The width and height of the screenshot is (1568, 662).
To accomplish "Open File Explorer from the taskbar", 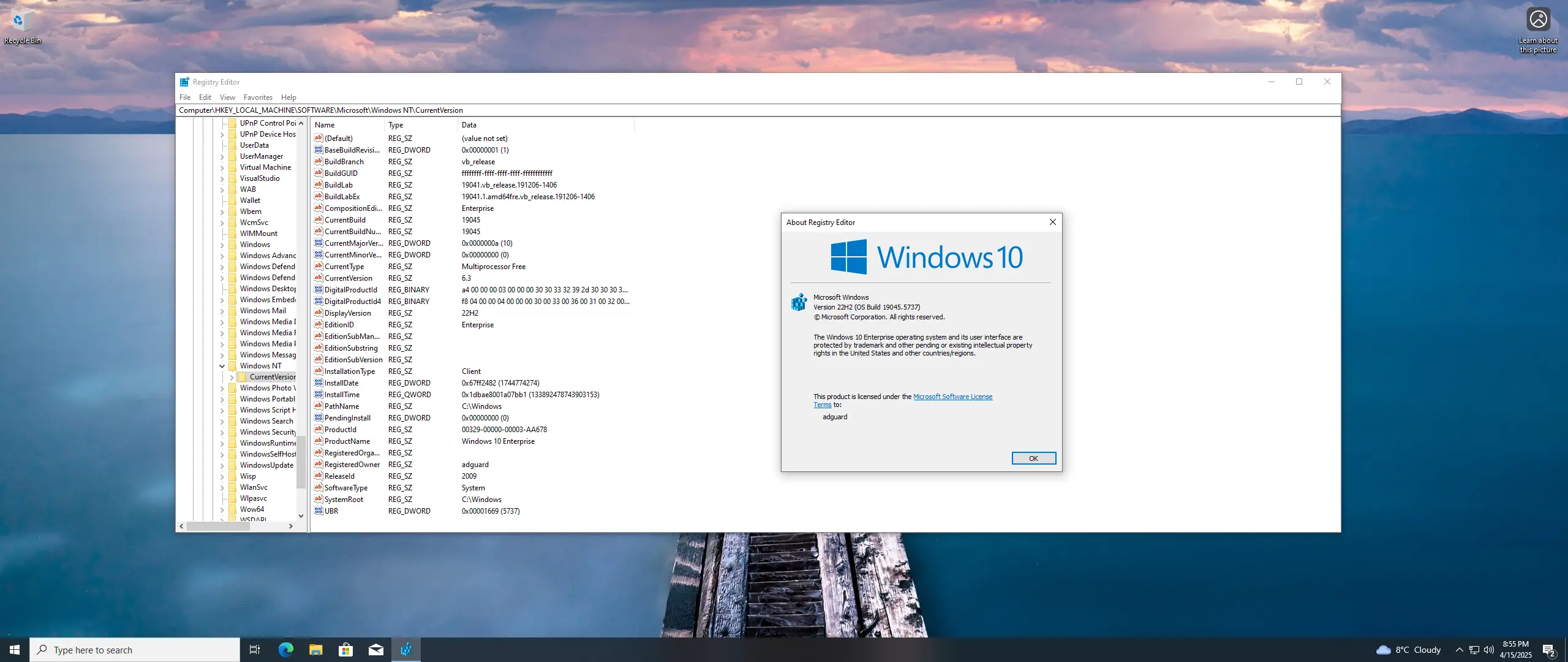I will 316,650.
